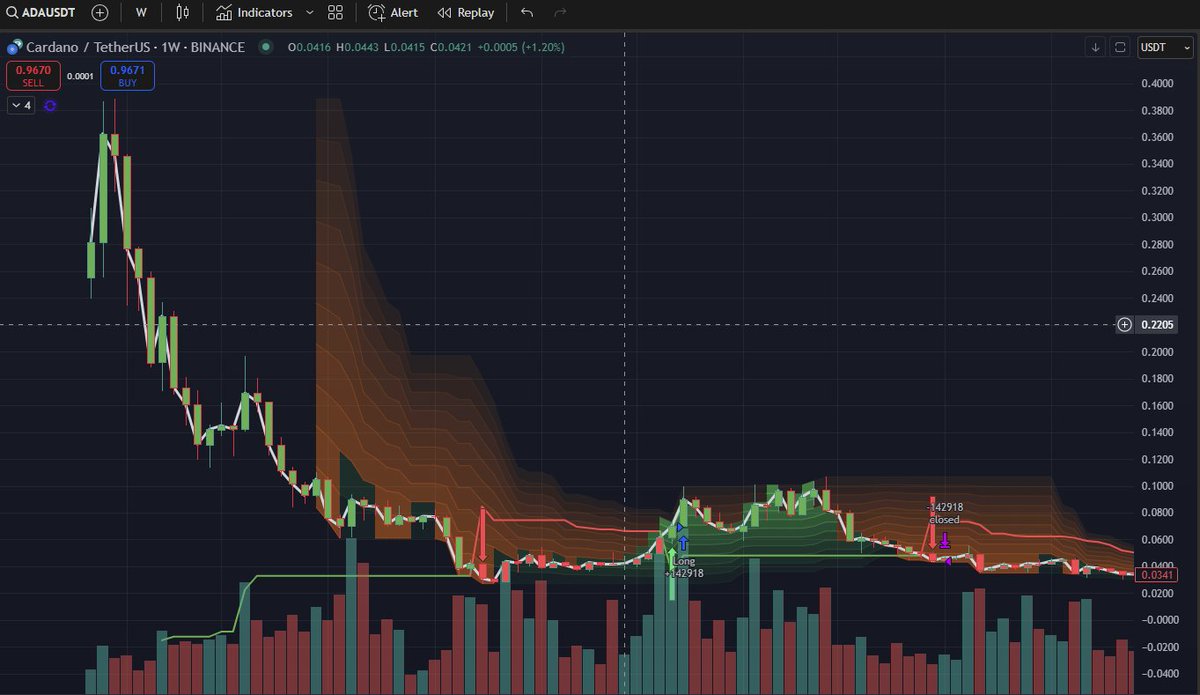Open the symbol search for ADAUSDT
1200x695 pixels.
coord(45,12)
